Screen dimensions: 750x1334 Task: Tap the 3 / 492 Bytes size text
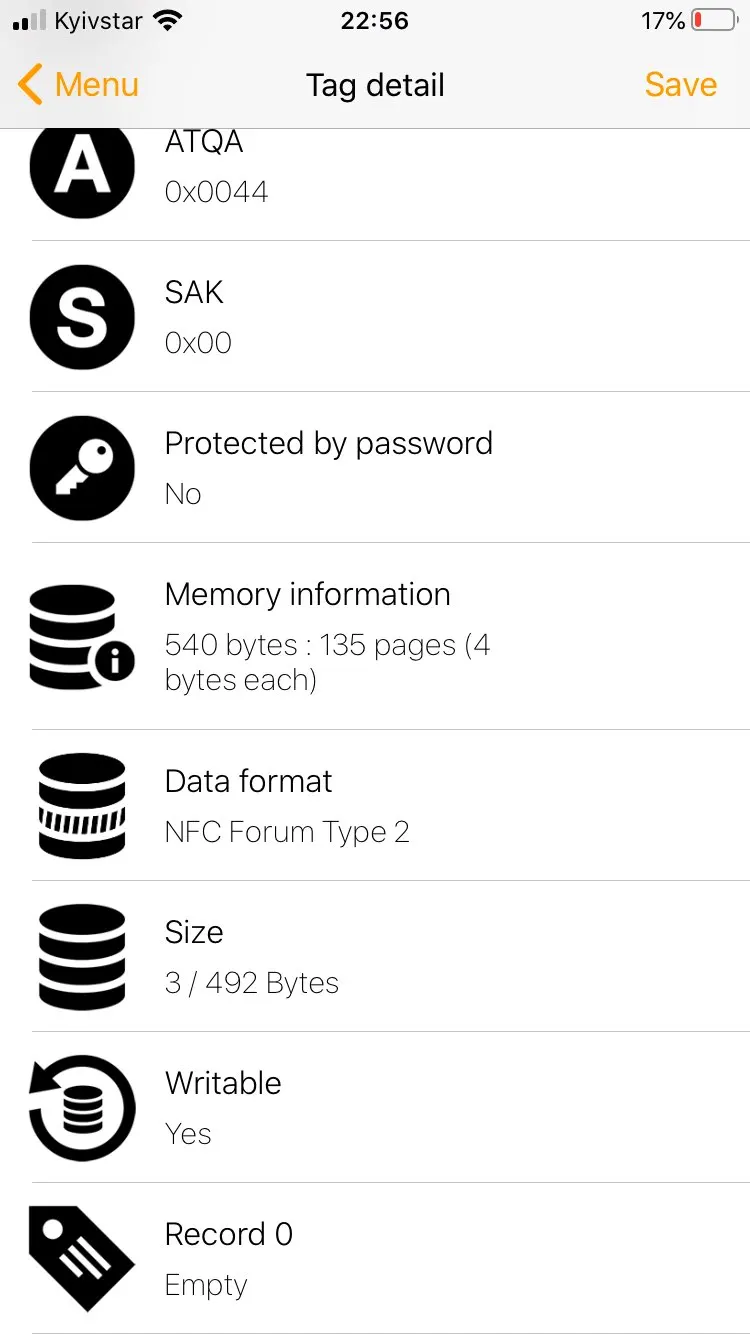point(252,983)
